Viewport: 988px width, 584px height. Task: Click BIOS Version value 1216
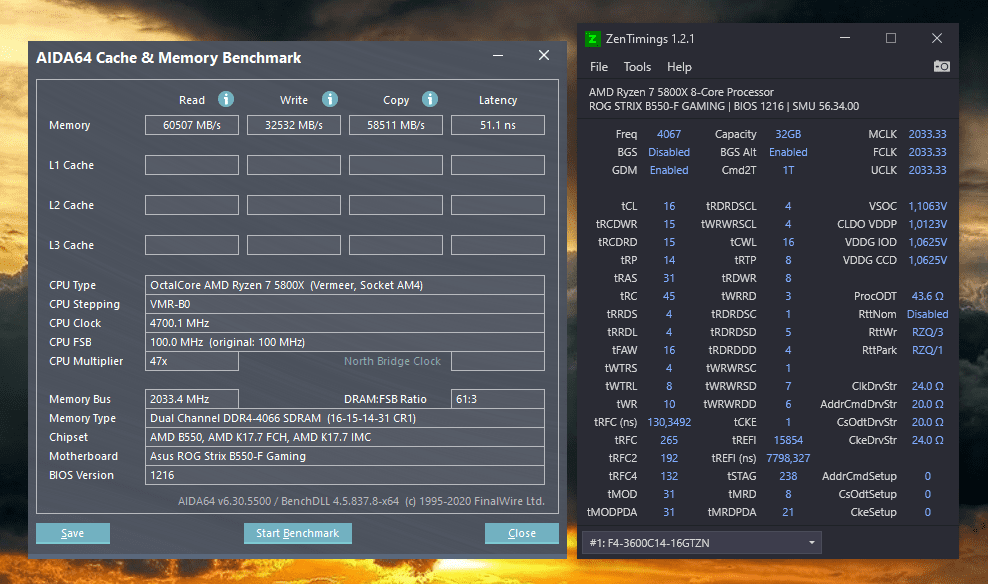tap(345, 475)
